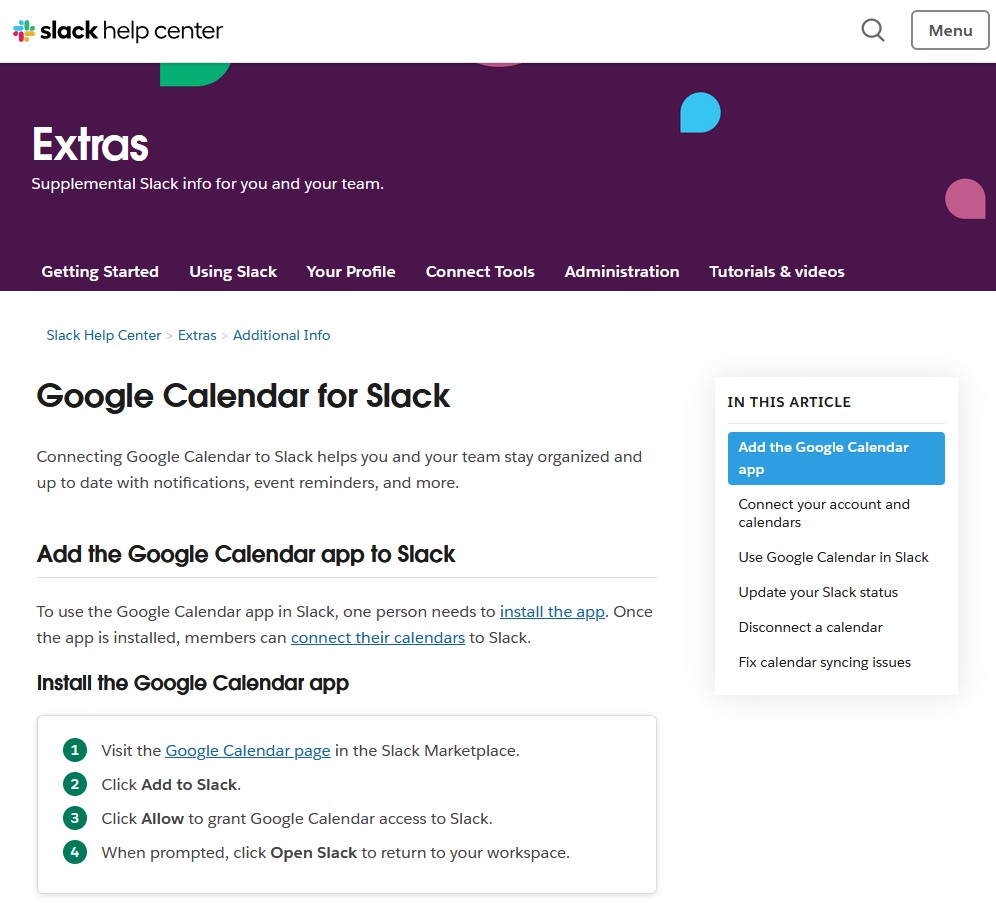Click 'slack help center' header text

131,30
